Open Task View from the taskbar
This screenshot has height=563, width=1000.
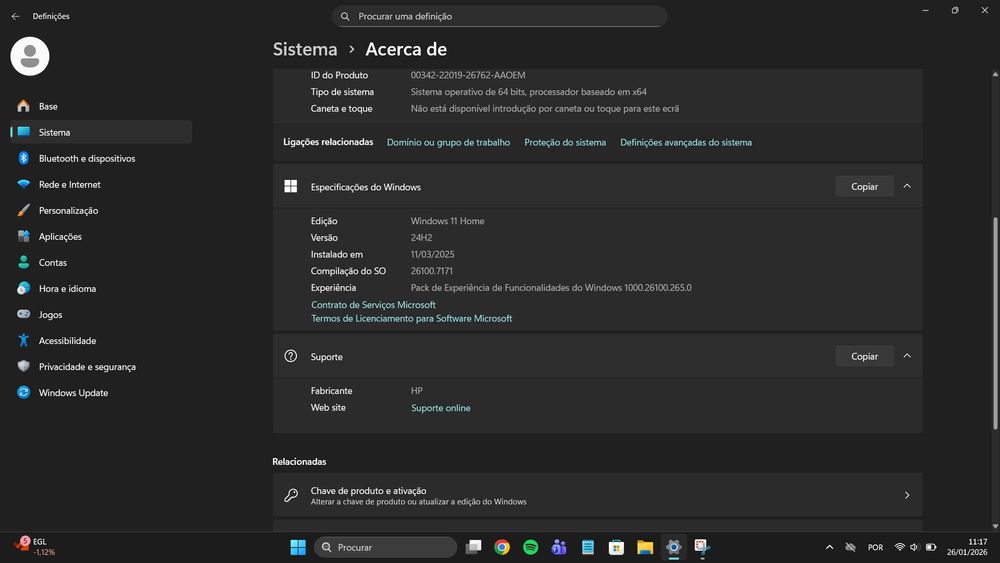473,547
